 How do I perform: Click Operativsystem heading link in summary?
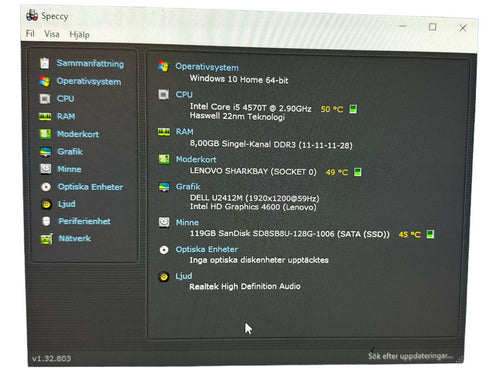pos(207,67)
